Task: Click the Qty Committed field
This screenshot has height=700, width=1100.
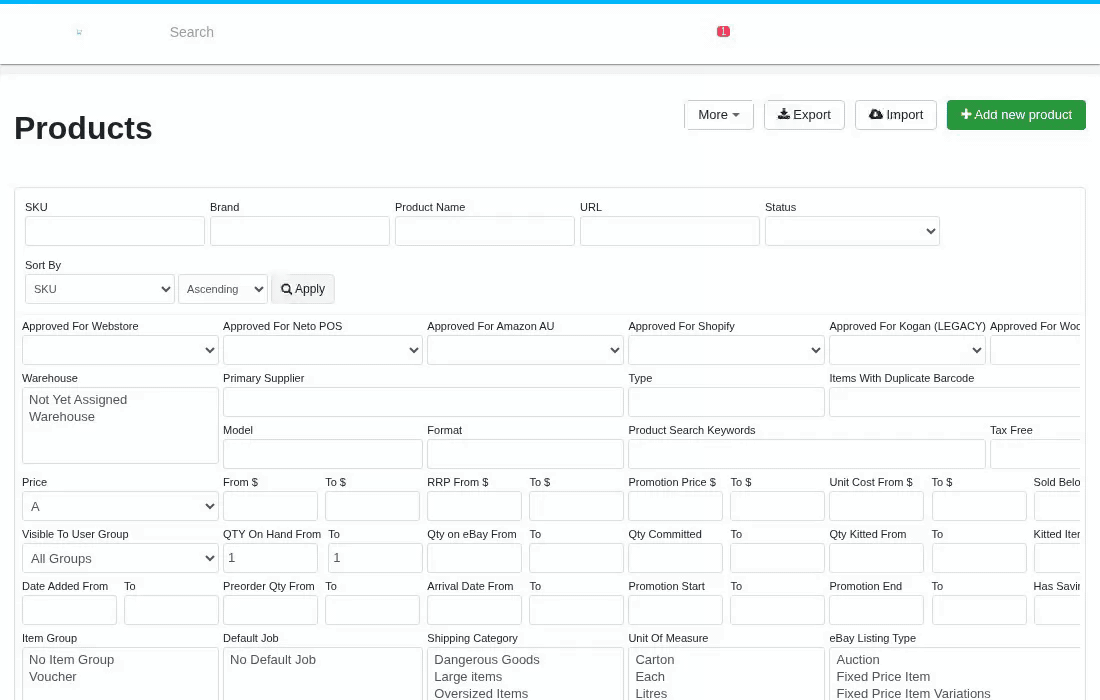Action: [x=676, y=558]
